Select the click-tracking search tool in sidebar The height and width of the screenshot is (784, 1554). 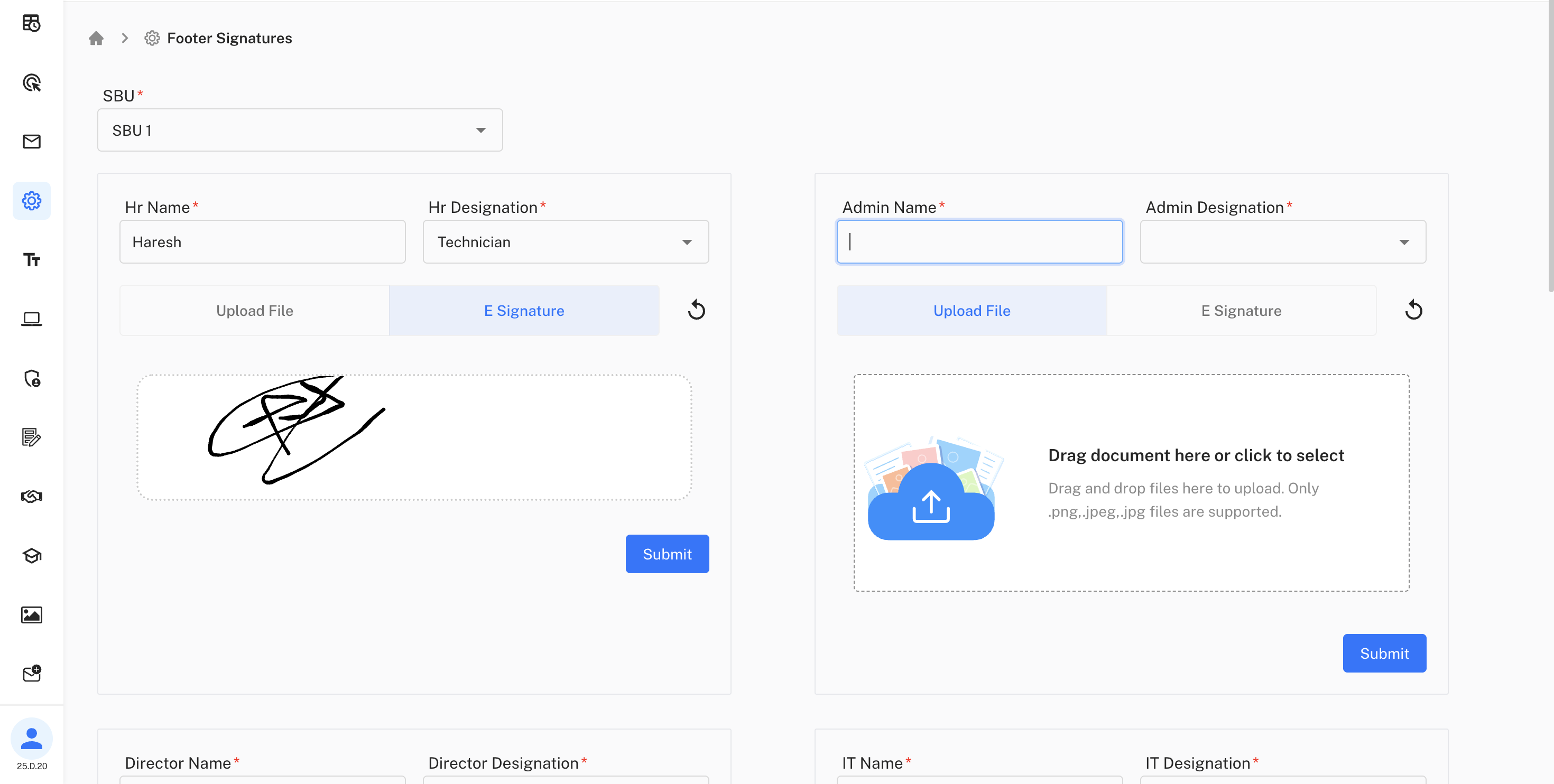click(x=31, y=82)
